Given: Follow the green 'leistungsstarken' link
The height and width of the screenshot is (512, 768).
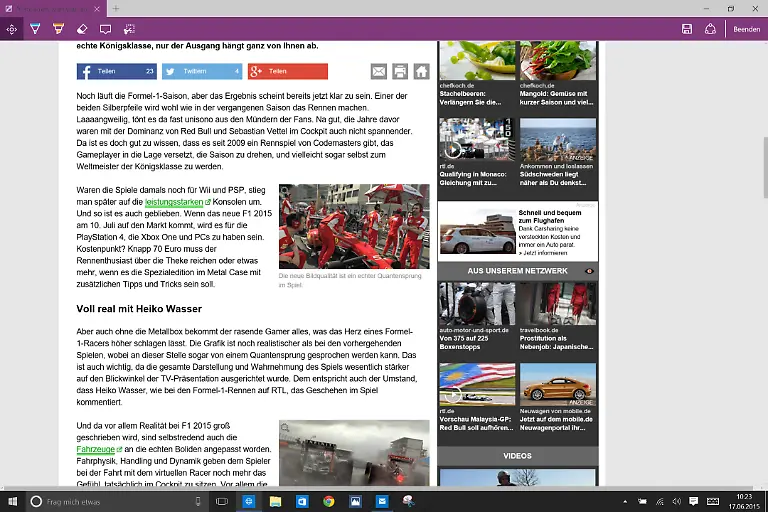Looking at the screenshot, I should point(173,202).
